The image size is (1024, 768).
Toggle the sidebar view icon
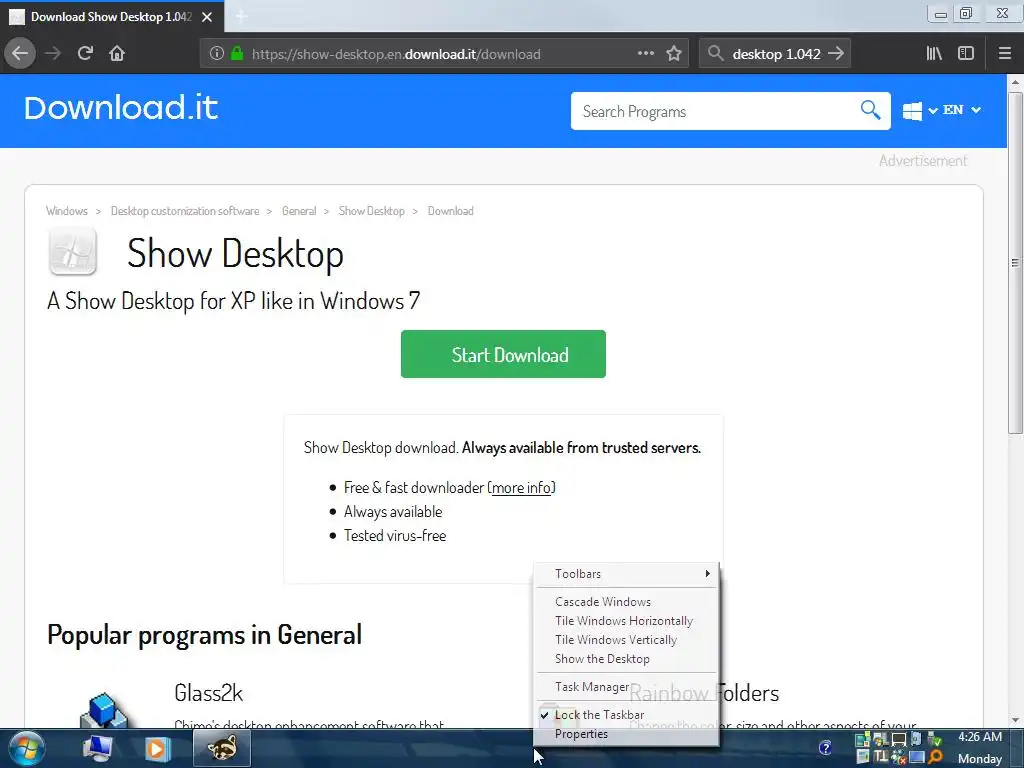pyautogui.click(x=966, y=54)
